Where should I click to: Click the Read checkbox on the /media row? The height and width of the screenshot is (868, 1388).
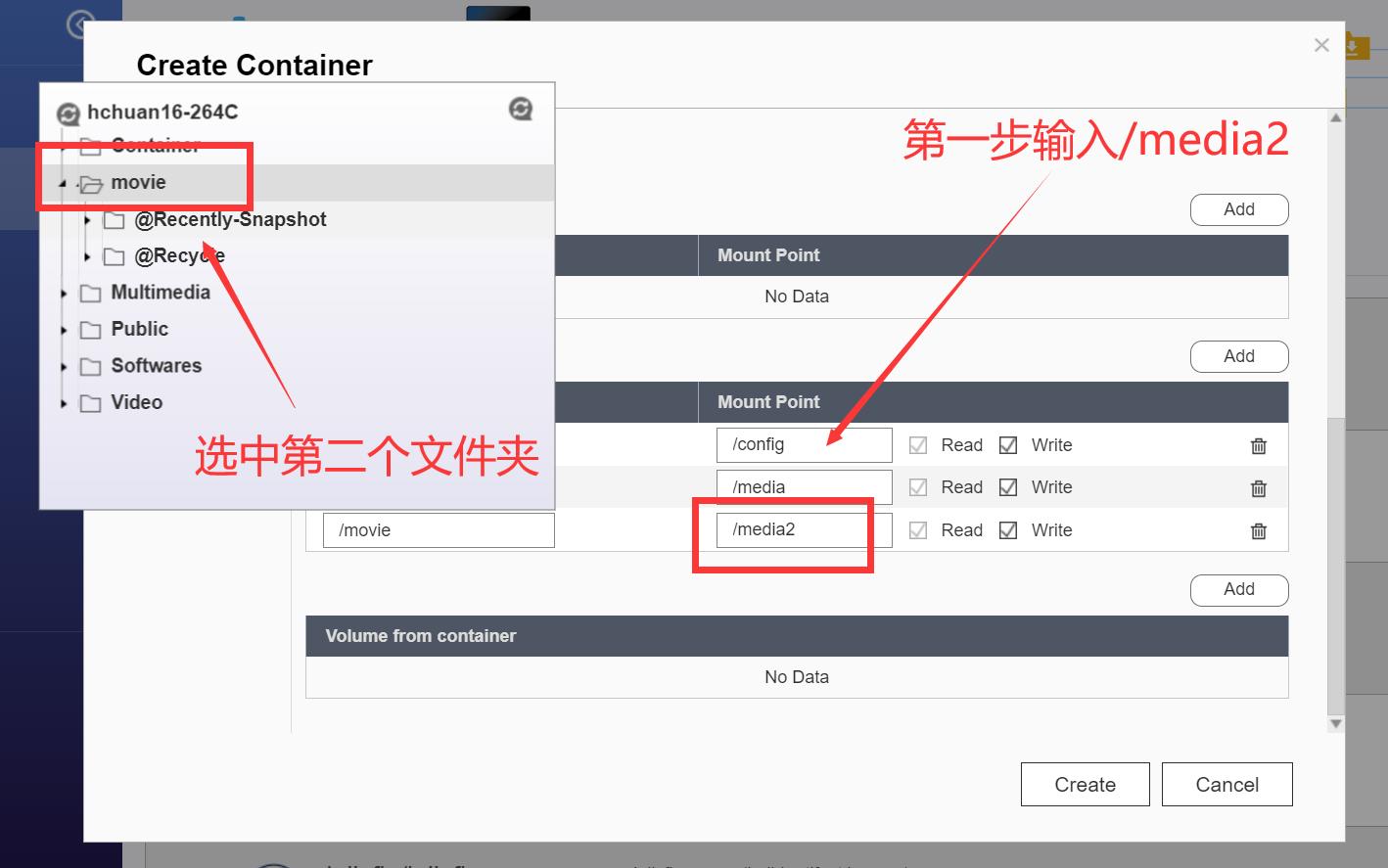[918, 486]
